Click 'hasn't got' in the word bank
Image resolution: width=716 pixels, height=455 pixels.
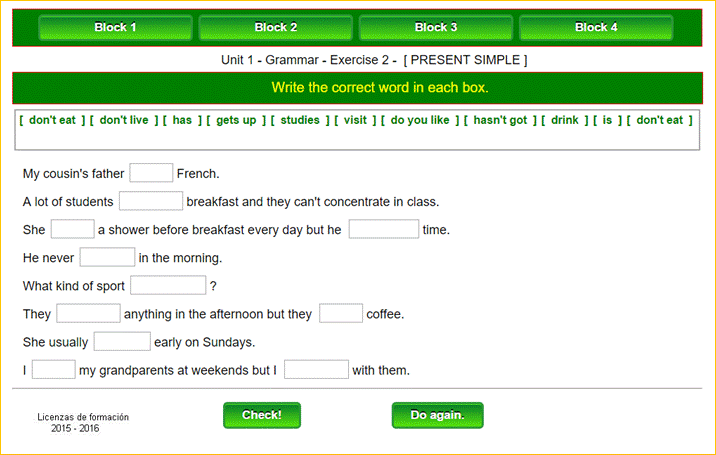(x=500, y=120)
